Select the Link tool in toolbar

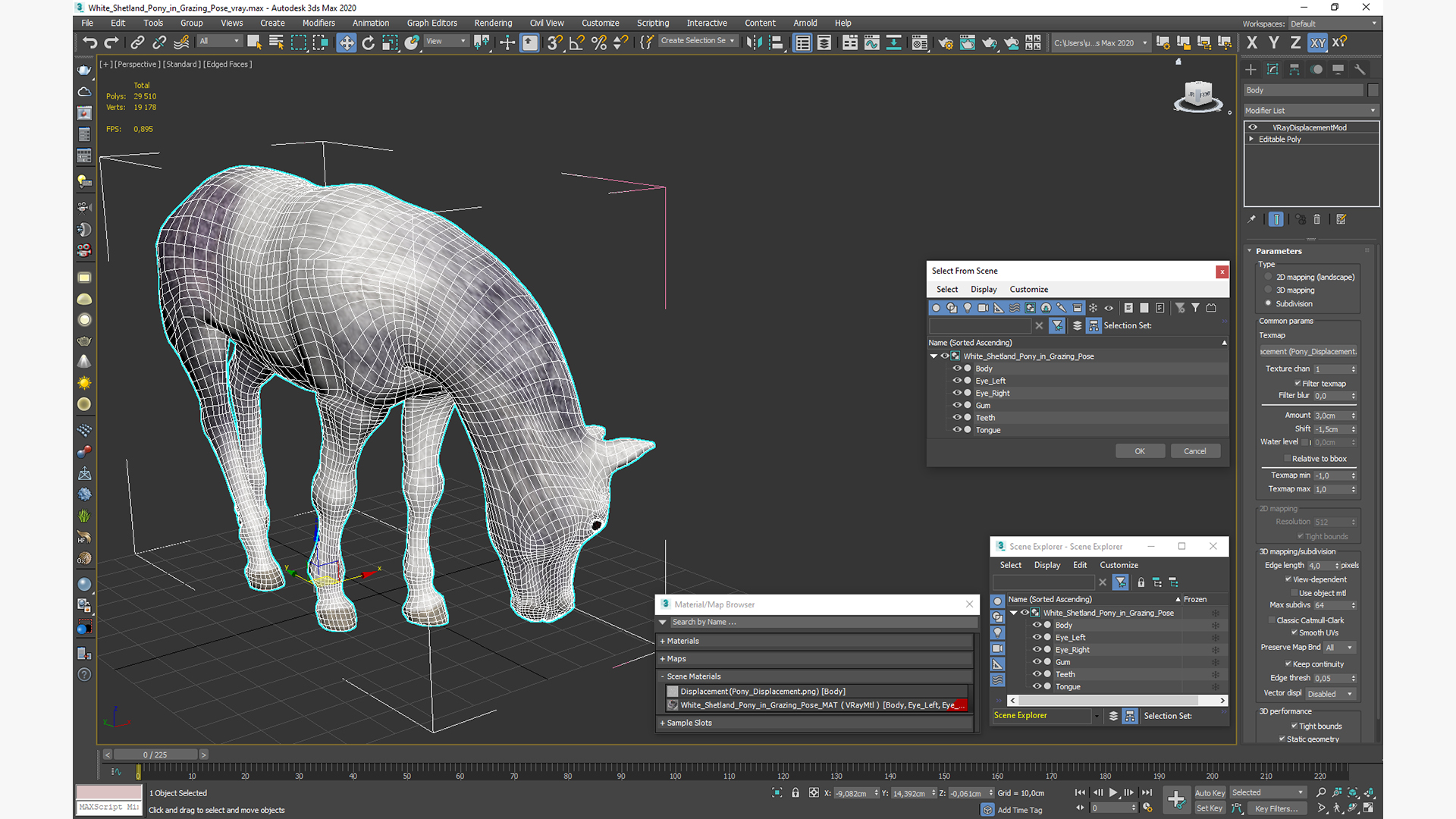(137, 42)
